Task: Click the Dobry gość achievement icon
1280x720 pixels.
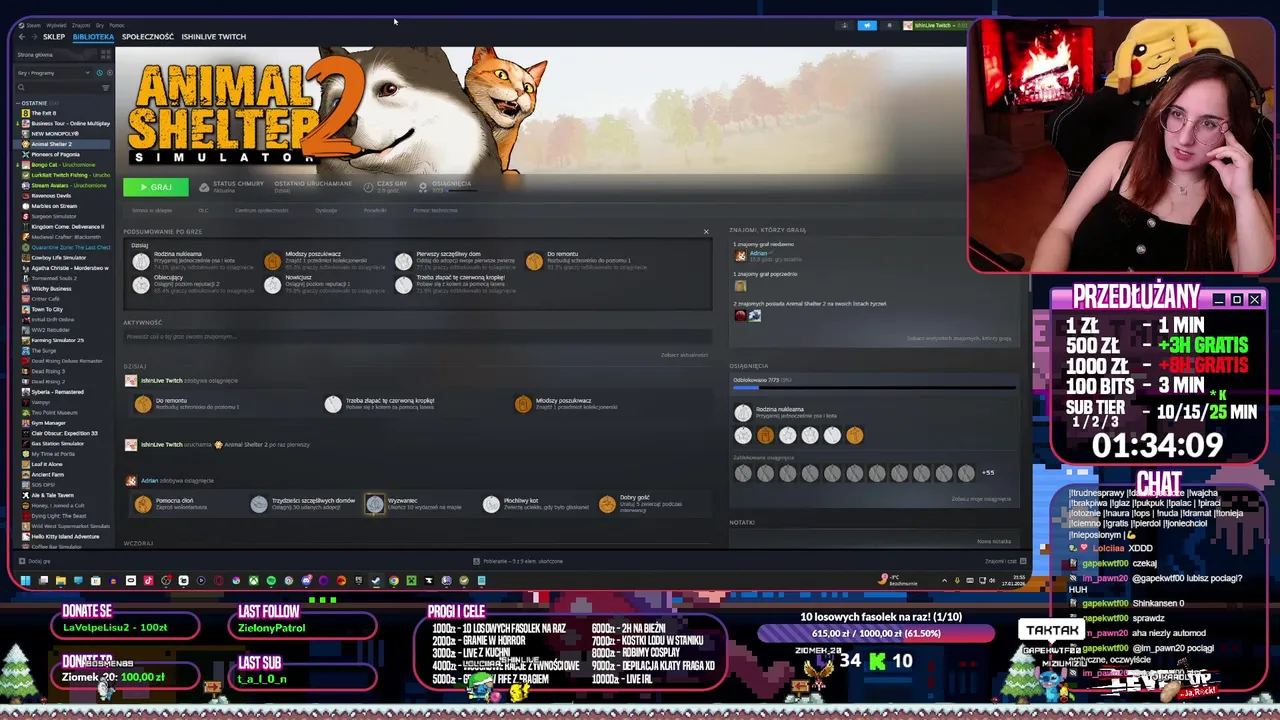Action: 607,504
